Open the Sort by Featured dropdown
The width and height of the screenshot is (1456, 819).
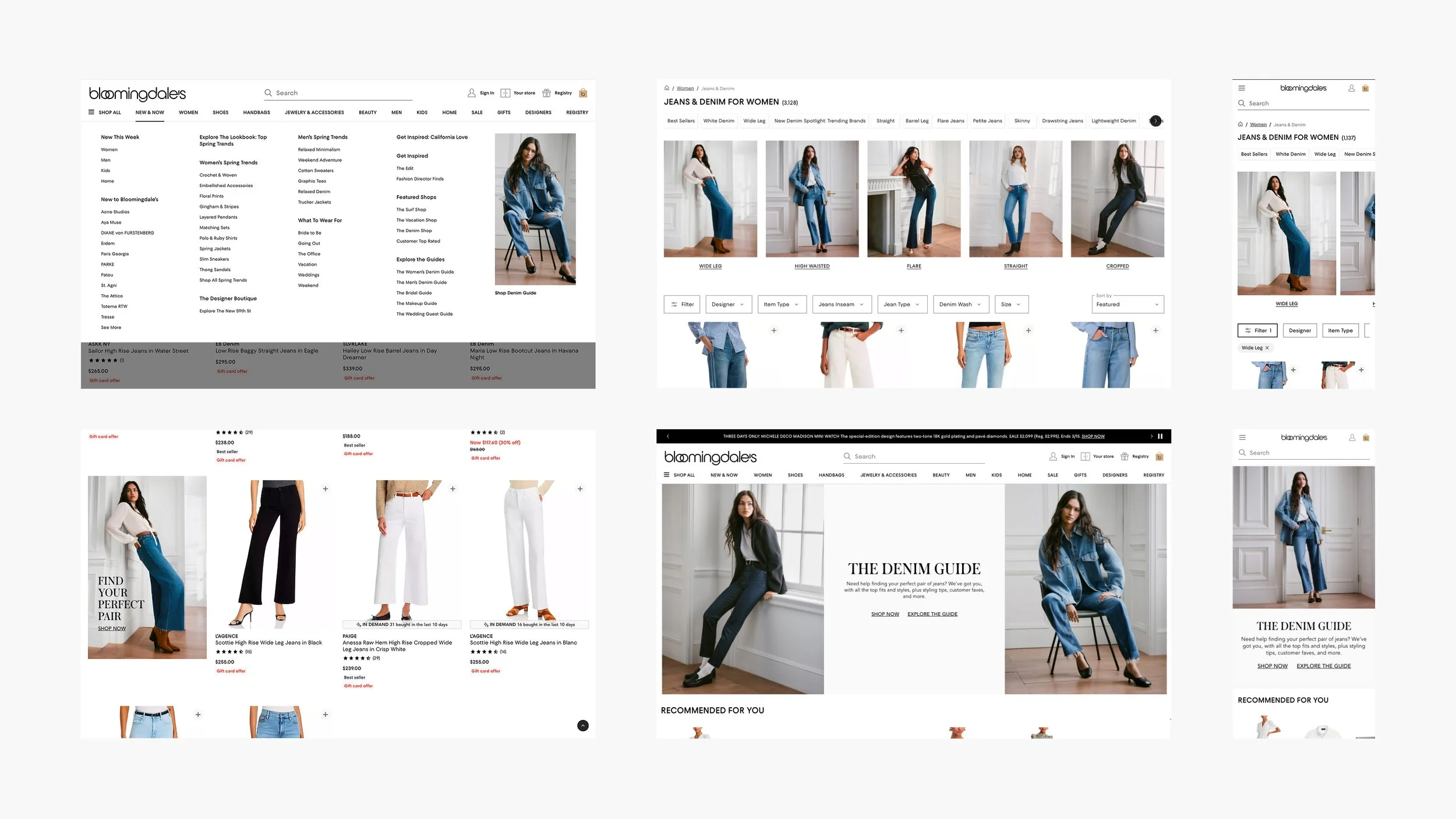tap(1128, 305)
